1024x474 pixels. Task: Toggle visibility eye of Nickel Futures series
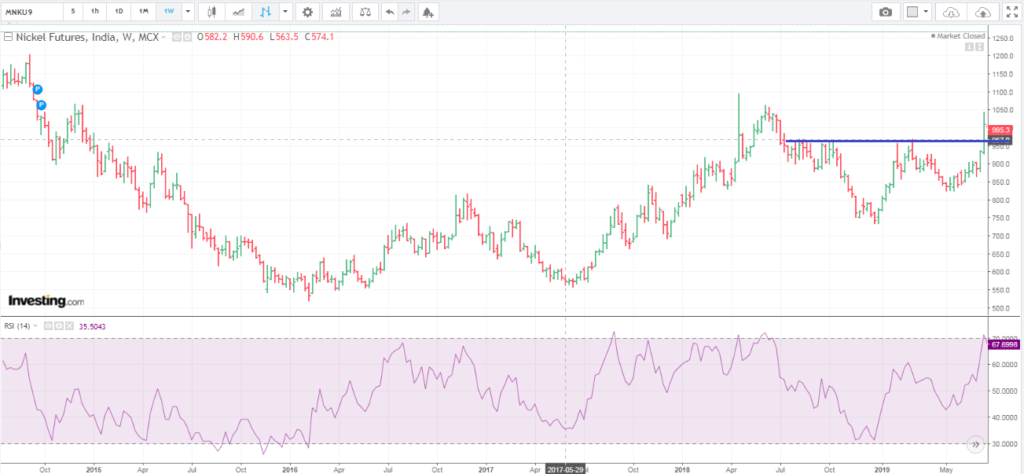(176, 38)
